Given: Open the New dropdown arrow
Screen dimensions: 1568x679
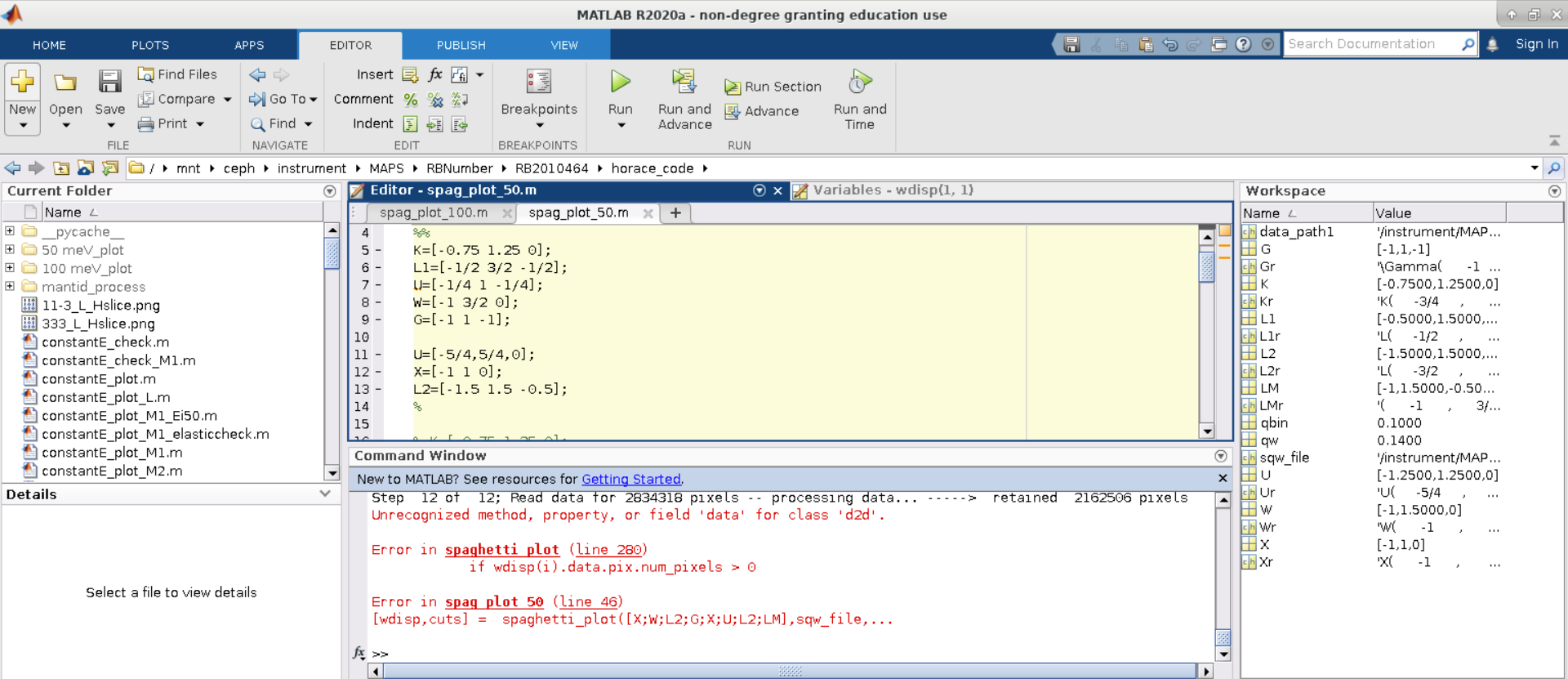Looking at the screenshot, I should pyautogui.click(x=23, y=126).
